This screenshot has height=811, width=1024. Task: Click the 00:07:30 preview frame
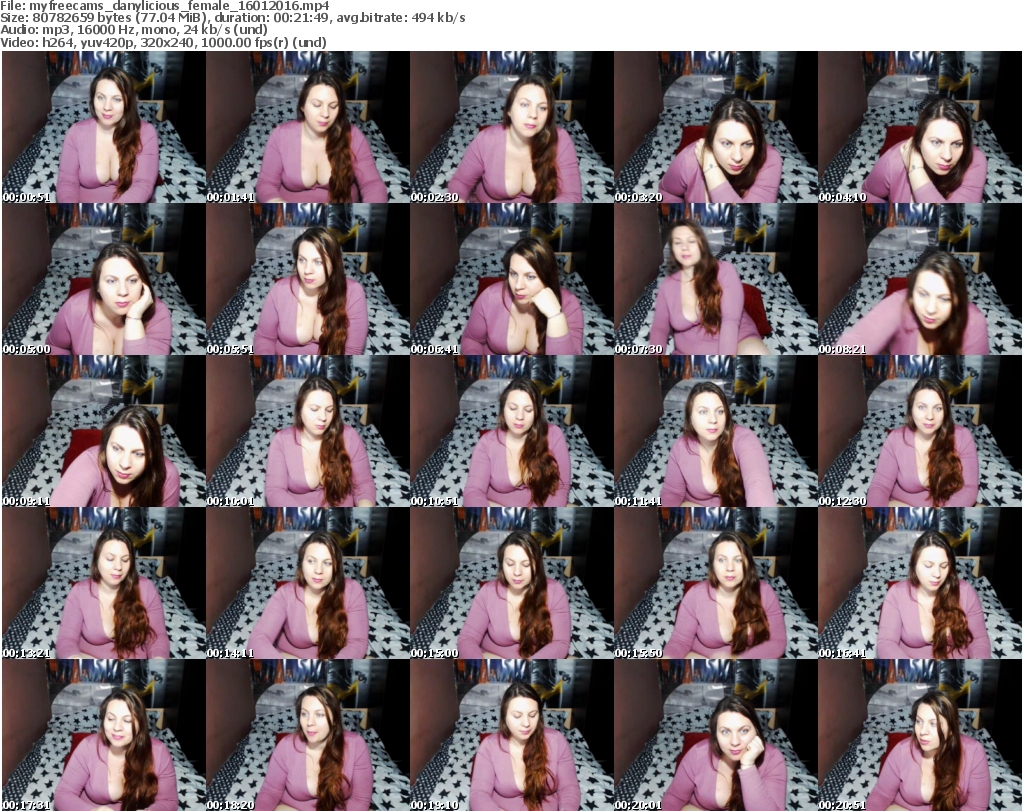(715, 279)
